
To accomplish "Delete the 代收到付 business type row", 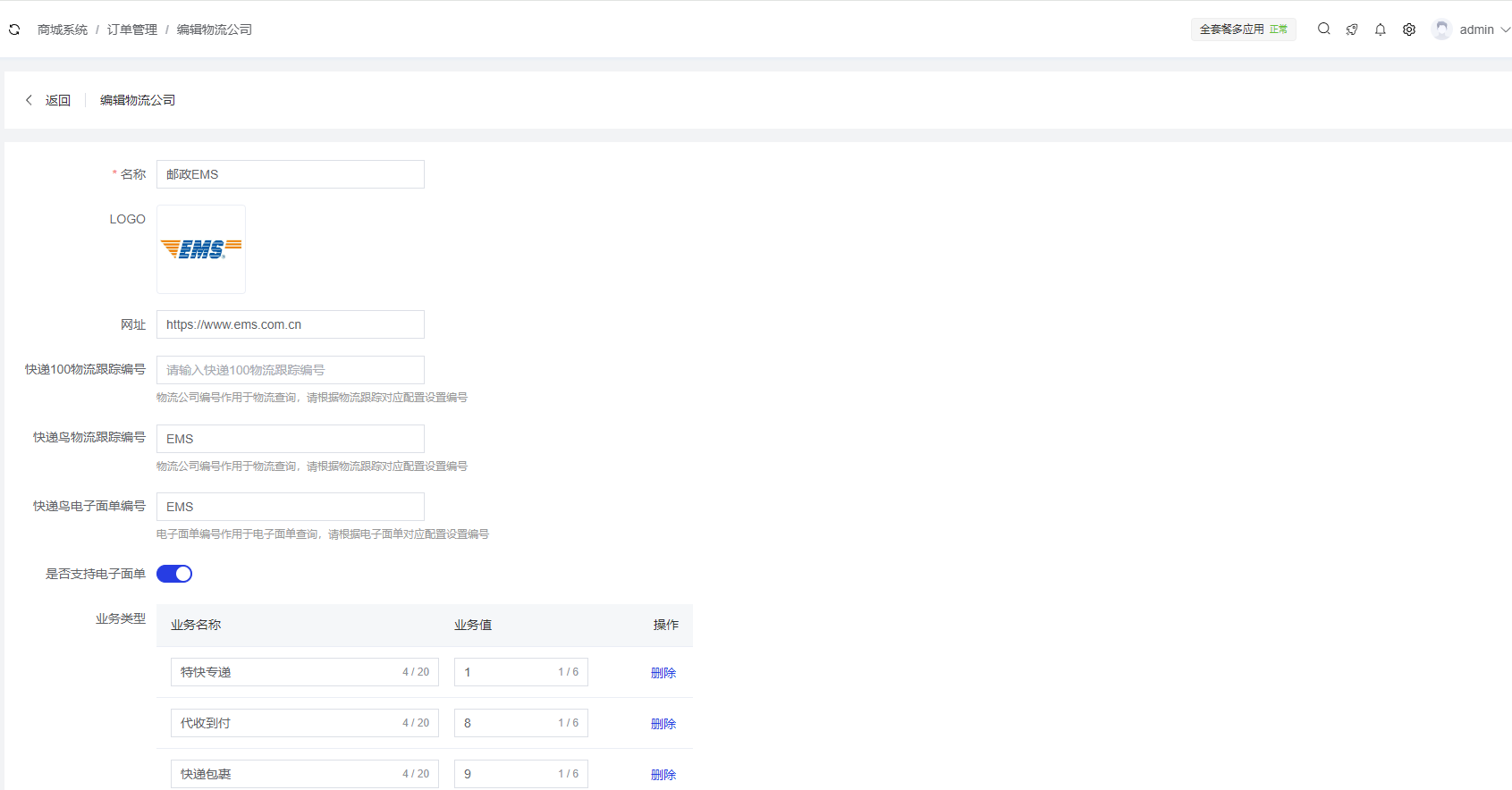I will pos(663,724).
